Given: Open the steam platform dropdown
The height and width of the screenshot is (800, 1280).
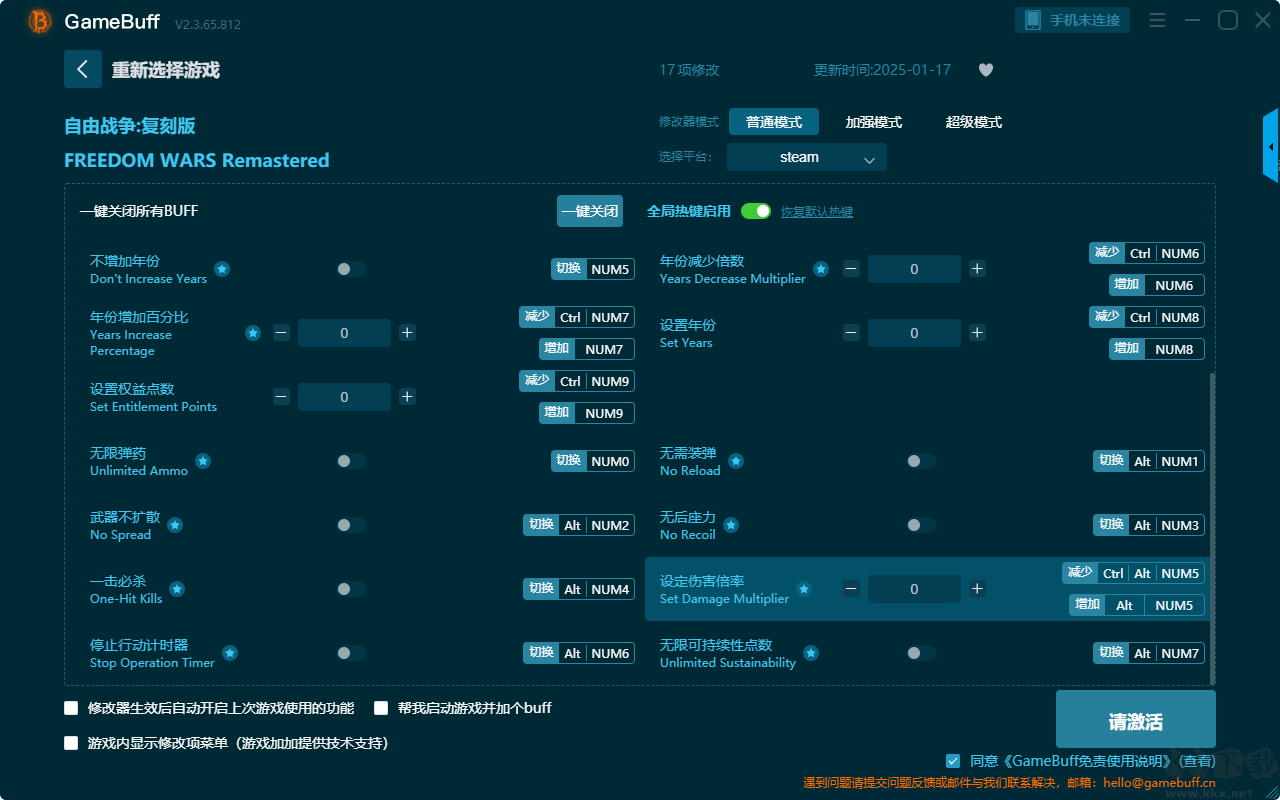Looking at the screenshot, I should [807, 157].
